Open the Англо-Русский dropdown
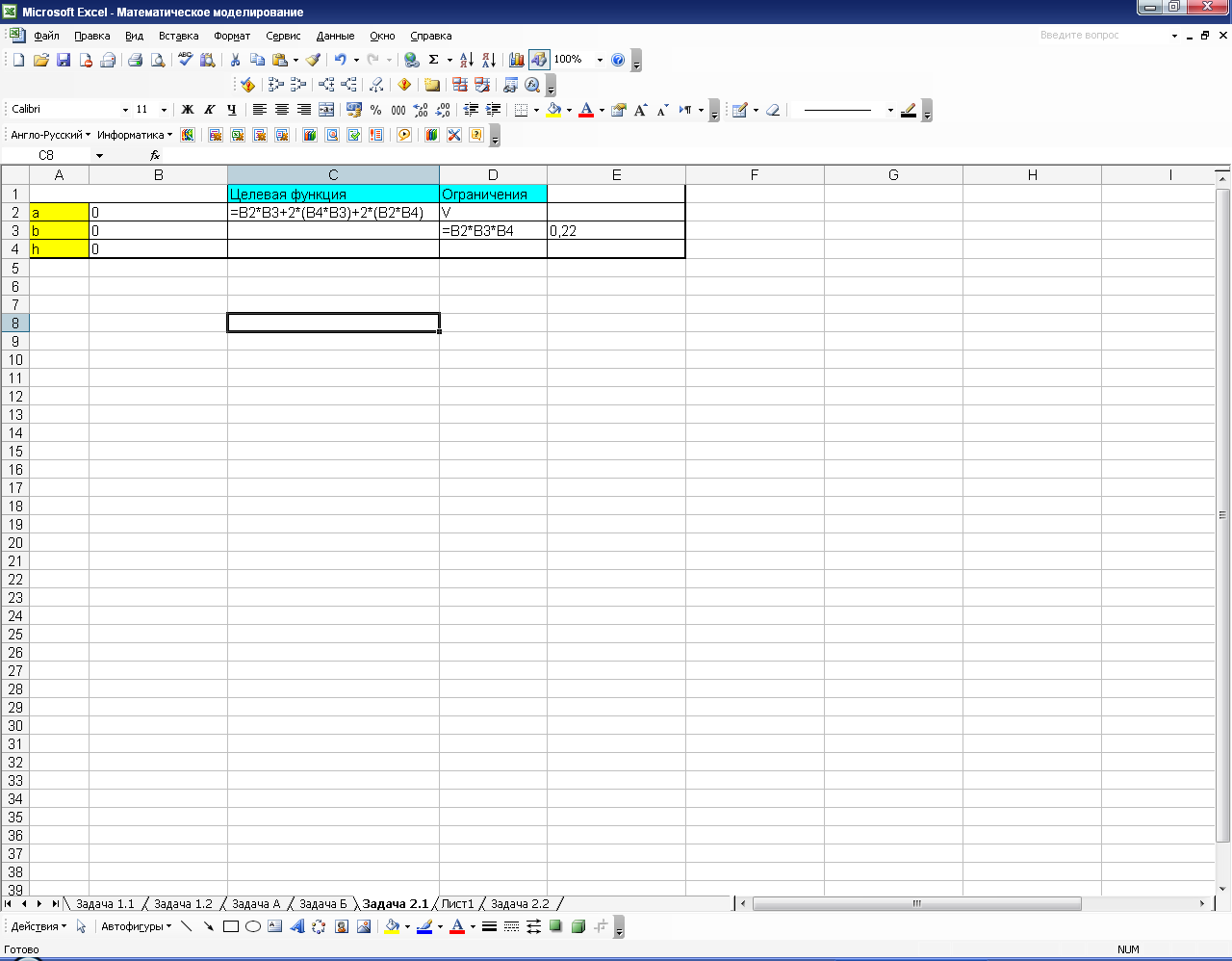This screenshot has height=961, width=1232. pyautogui.click(x=51, y=135)
